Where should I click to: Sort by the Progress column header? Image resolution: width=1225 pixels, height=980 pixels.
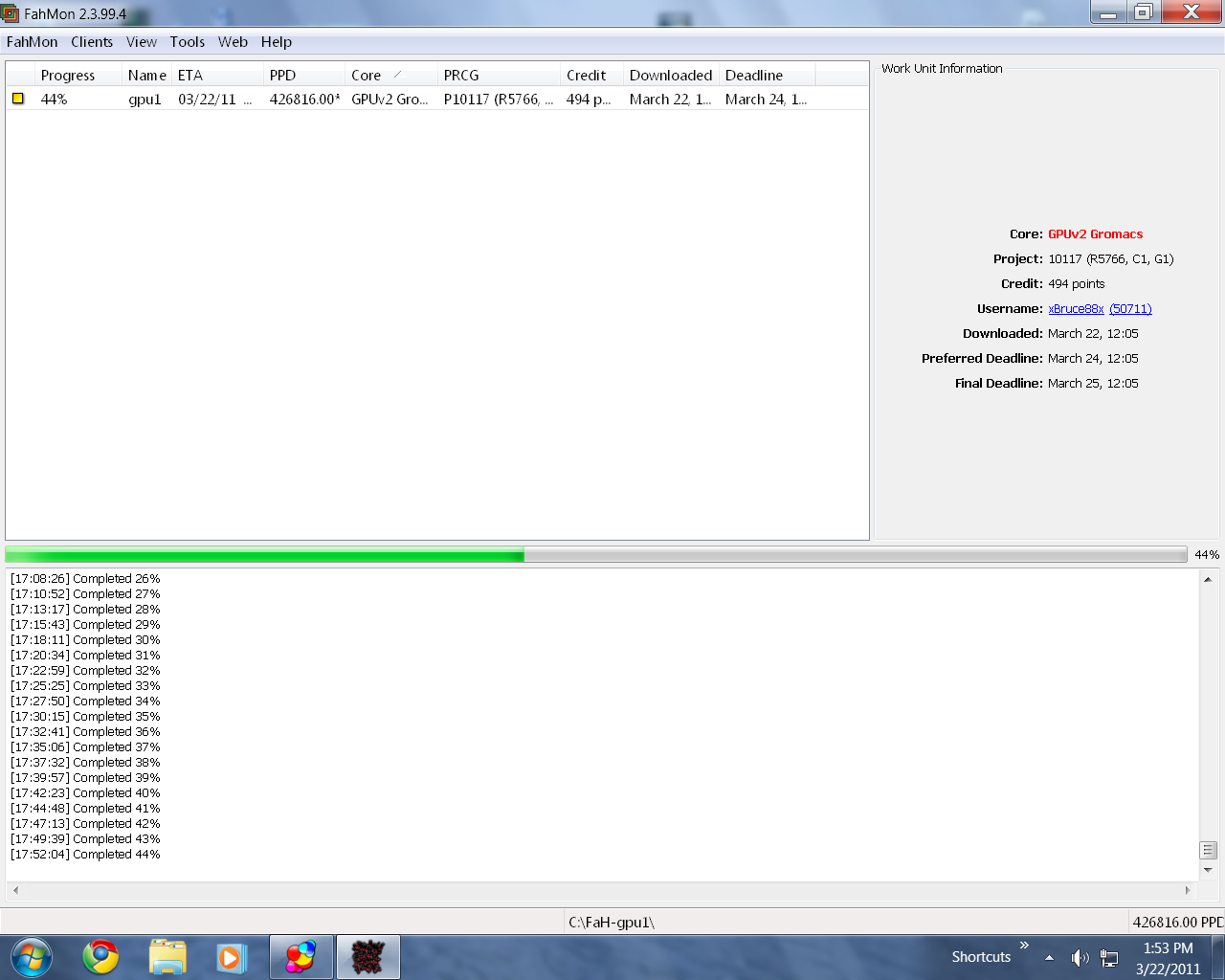coord(78,76)
